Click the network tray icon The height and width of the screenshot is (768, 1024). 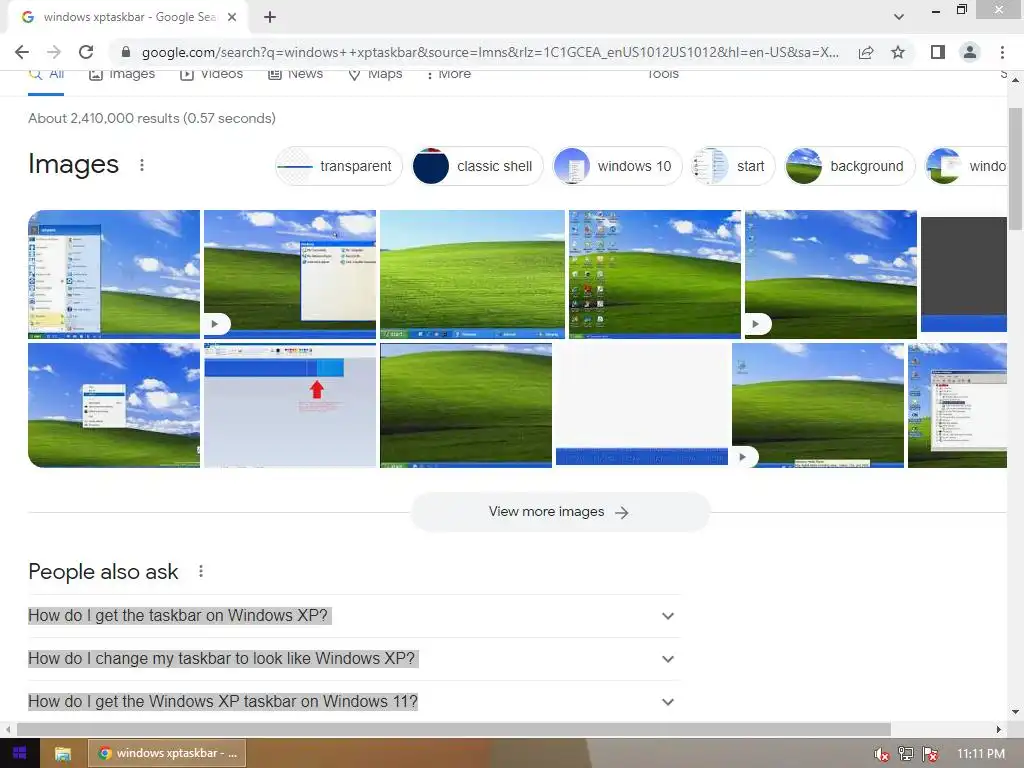click(906, 754)
